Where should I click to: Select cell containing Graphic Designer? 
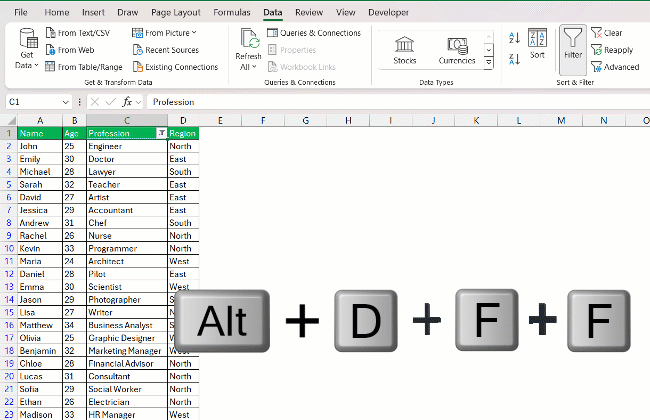(127, 338)
